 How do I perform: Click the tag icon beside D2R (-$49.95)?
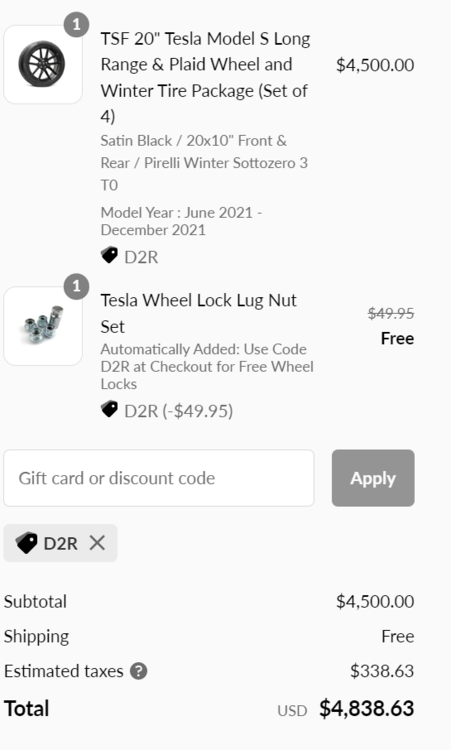point(109,409)
